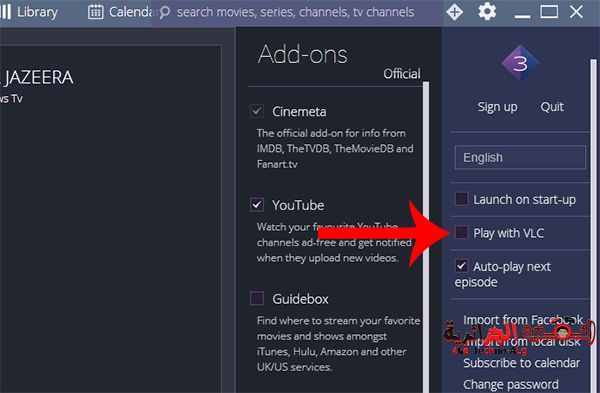Enable Play with VLC checkbox
The width and height of the screenshot is (600, 393).
coord(461,232)
